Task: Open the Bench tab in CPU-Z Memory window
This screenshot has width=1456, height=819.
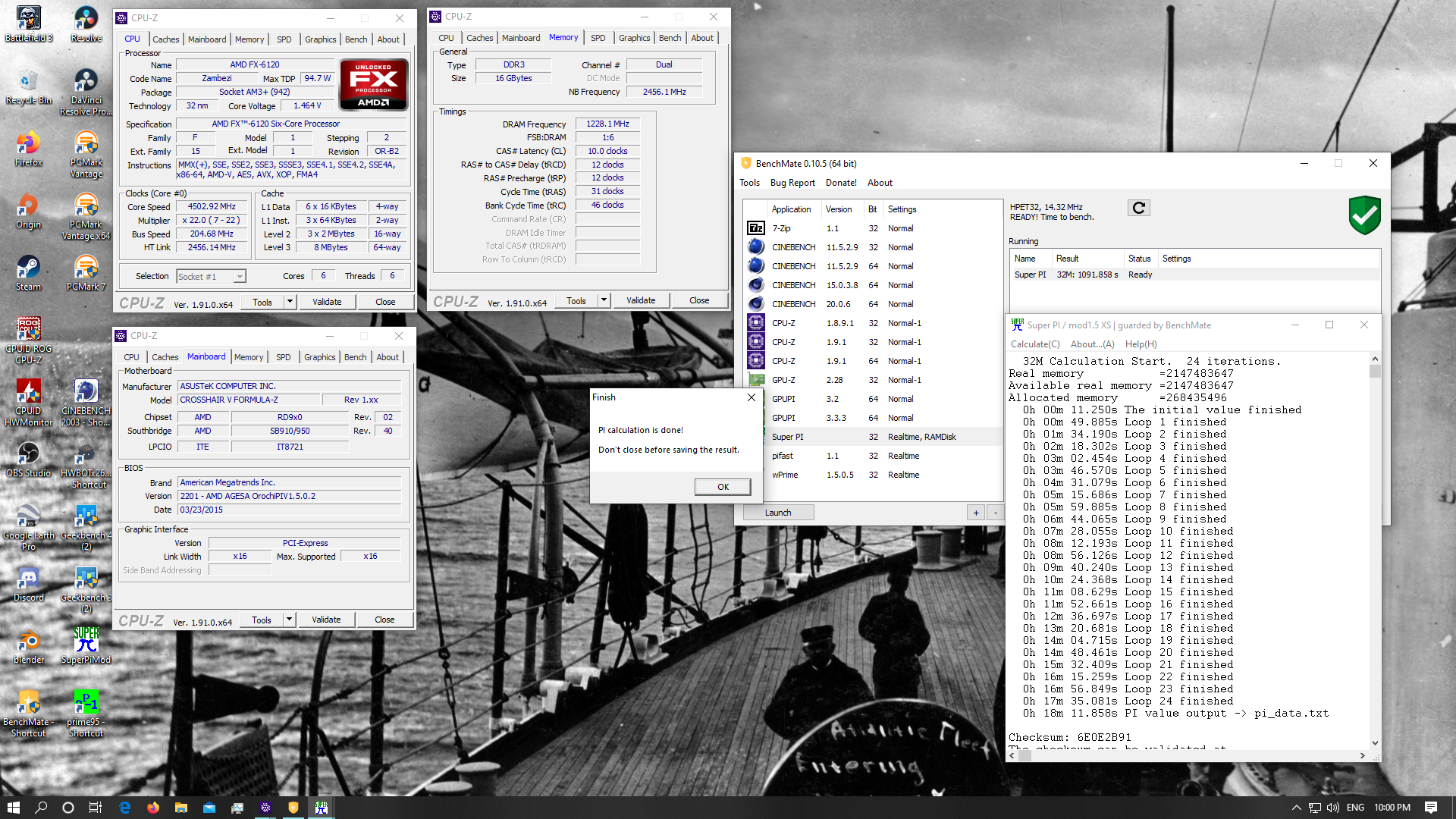Action: (x=670, y=38)
